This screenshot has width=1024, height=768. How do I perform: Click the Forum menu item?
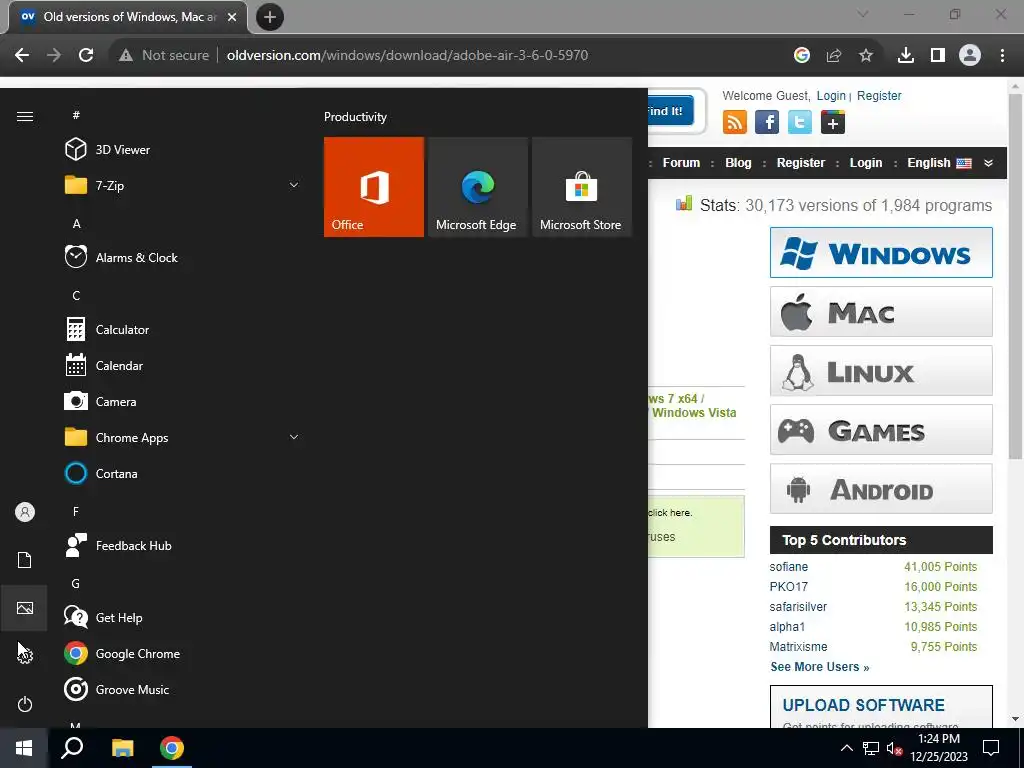pos(681,163)
